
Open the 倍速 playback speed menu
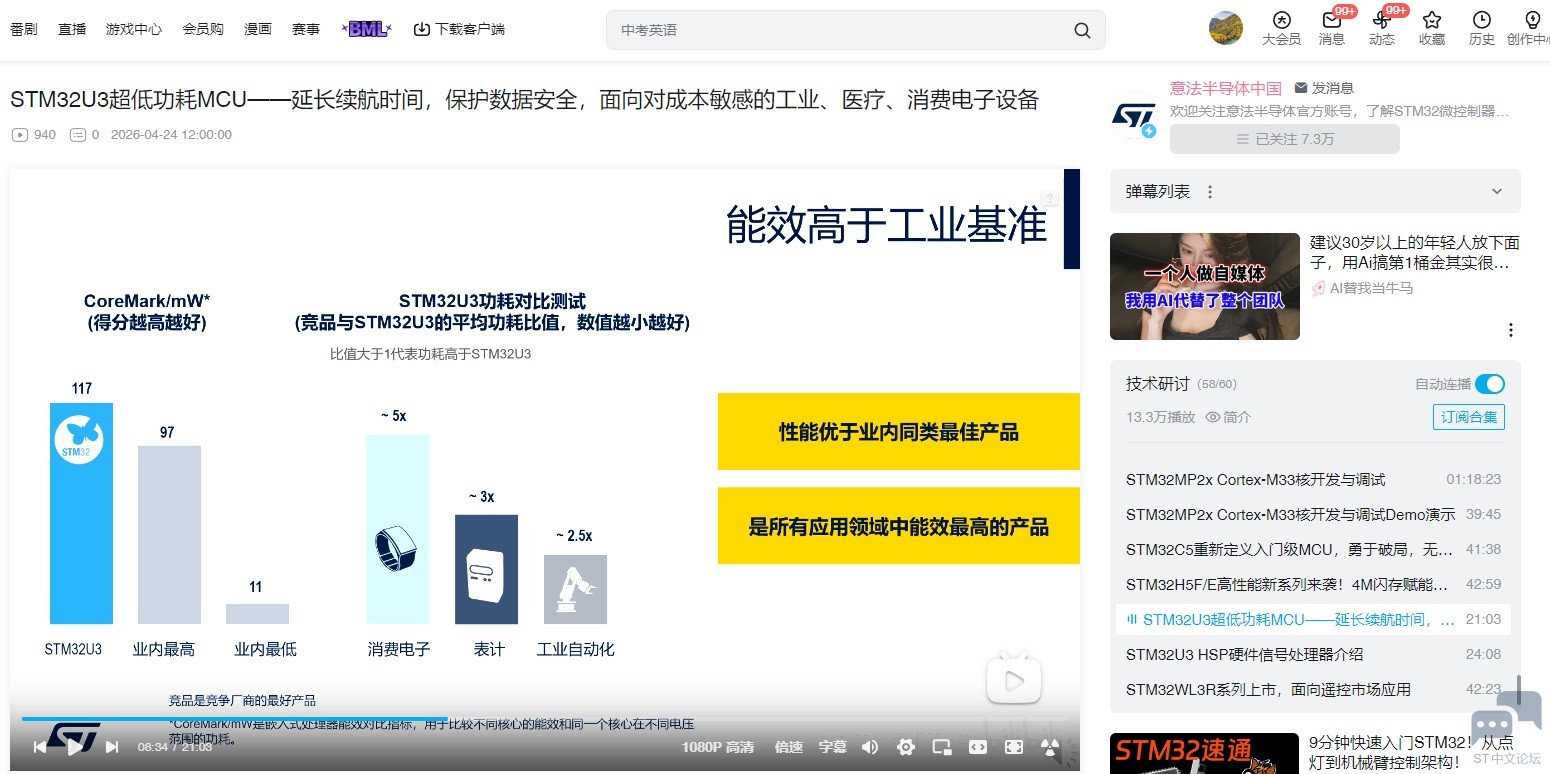[789, 747]
